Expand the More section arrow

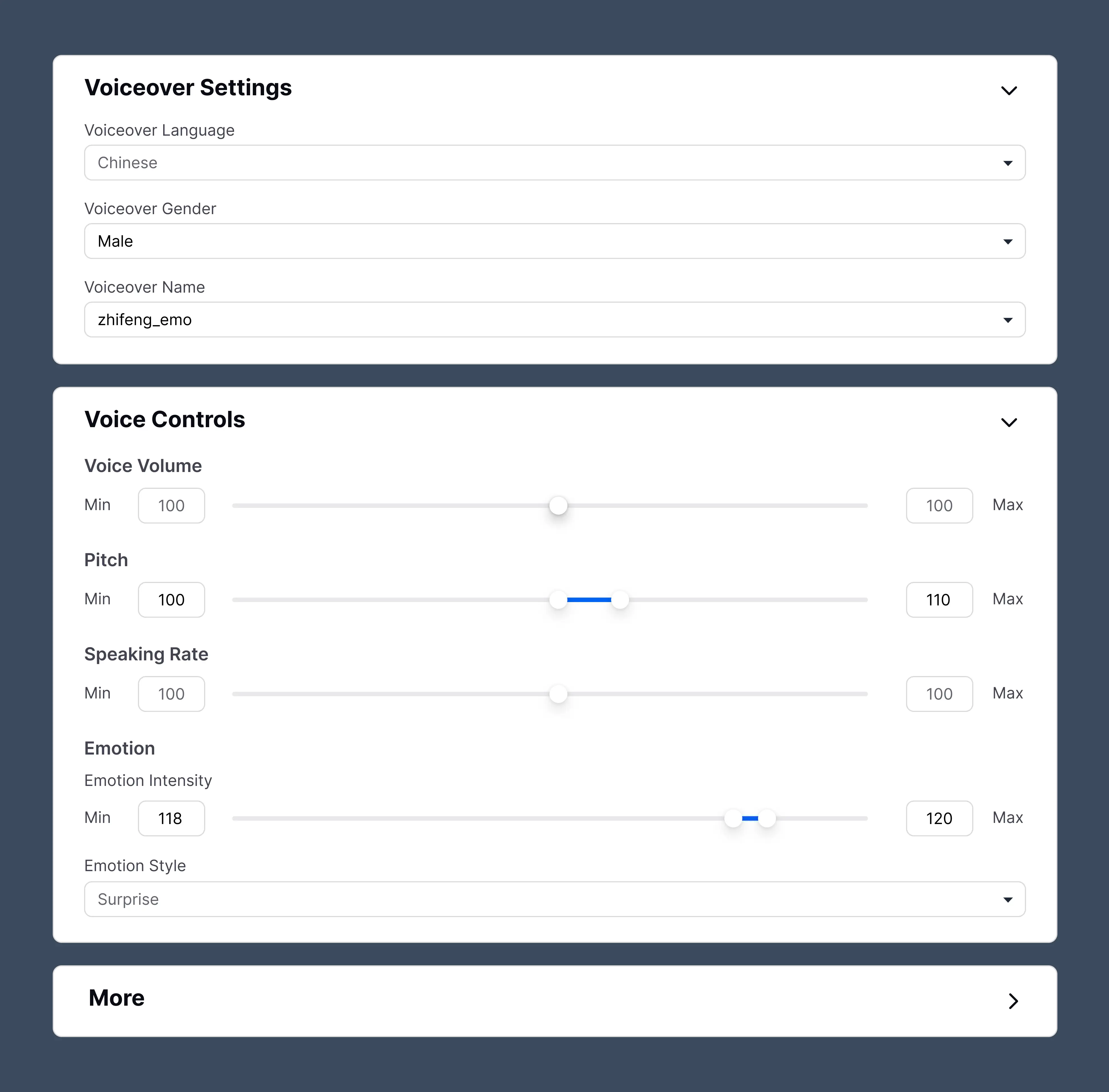point(1013,1001)
